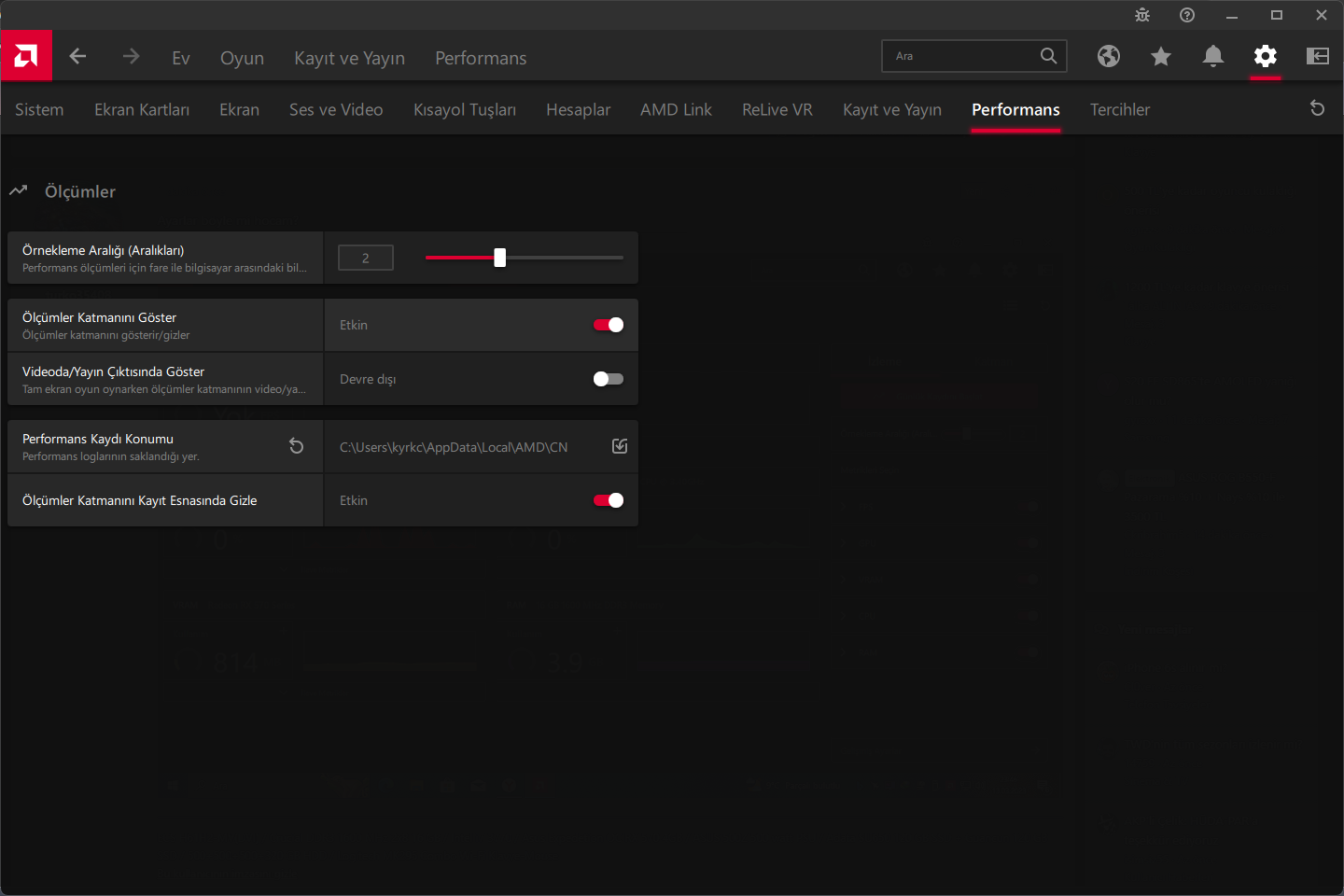Image resolution: width=1344 pixels, height=896 pixels.
Task: Open the web browser globe icon
Action: (1109, 56)
